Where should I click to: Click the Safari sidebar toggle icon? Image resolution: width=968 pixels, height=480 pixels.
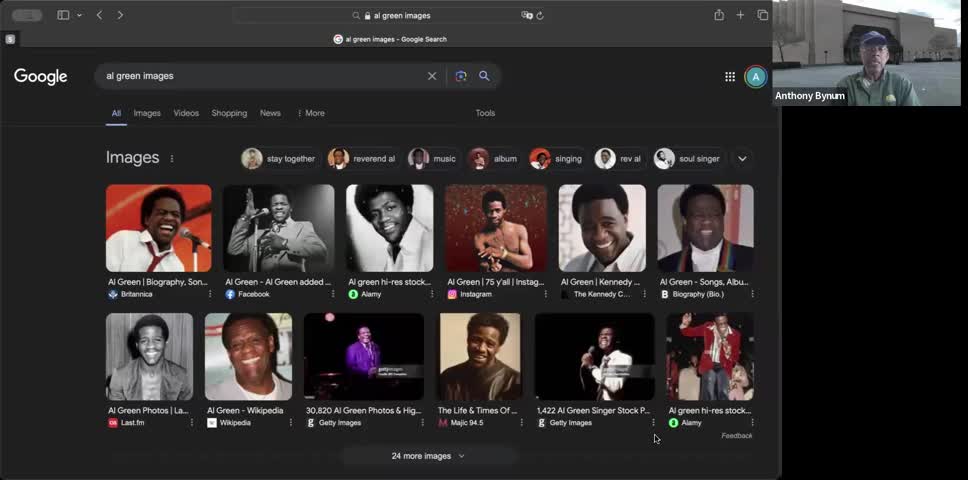63,15
